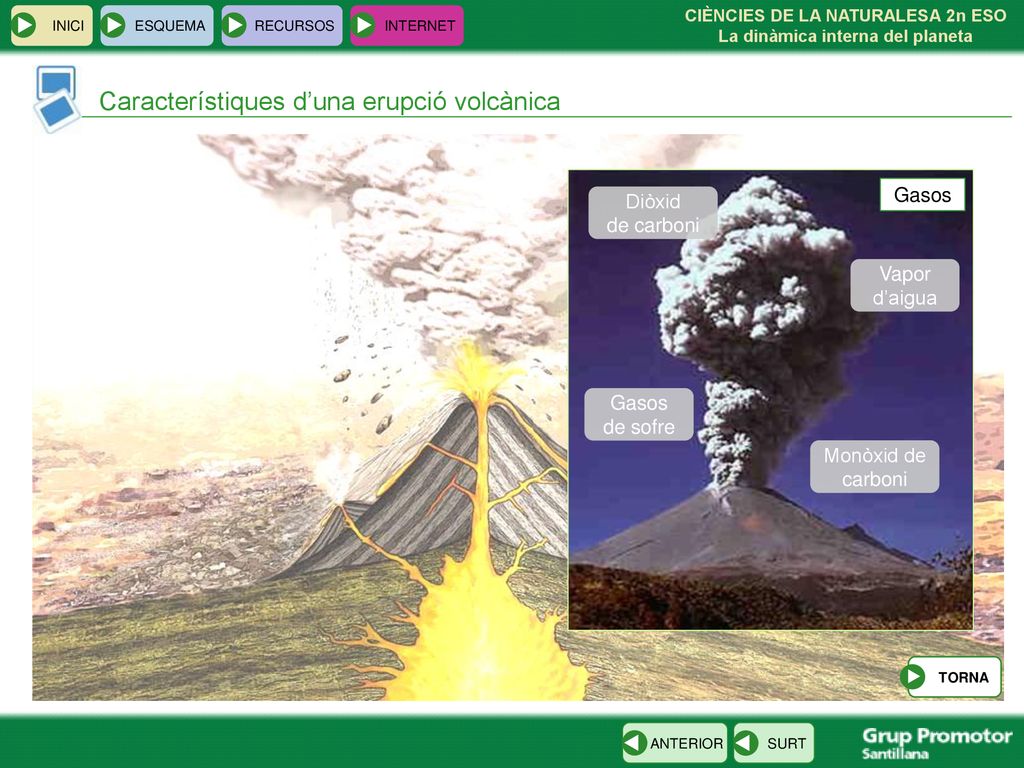Screen dimensions: 1024x768
Task: Click the green play icon on INTERNET
Action: (x=364, y=25)
